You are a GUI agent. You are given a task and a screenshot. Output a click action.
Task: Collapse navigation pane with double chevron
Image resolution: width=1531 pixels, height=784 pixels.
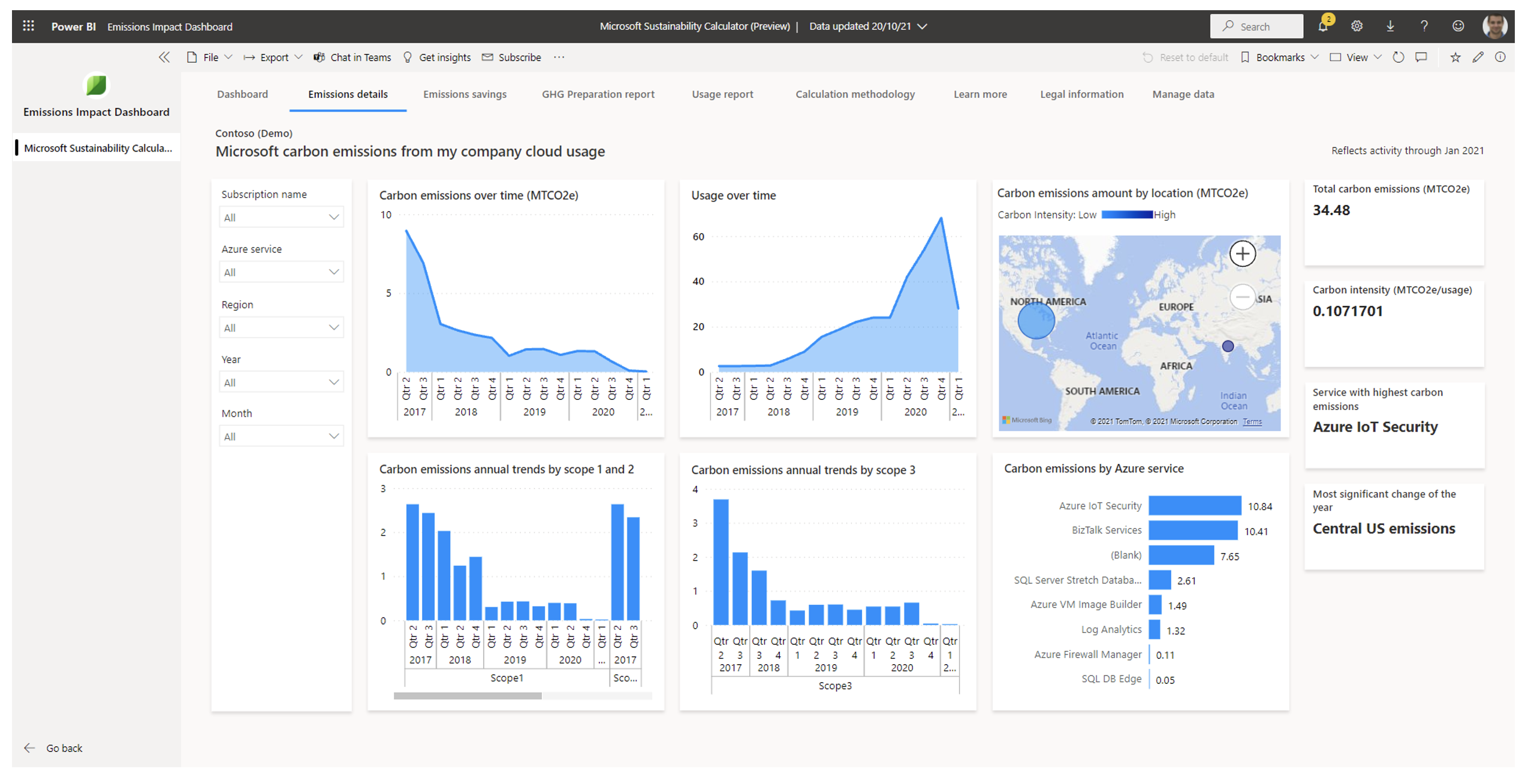point(164,57)
